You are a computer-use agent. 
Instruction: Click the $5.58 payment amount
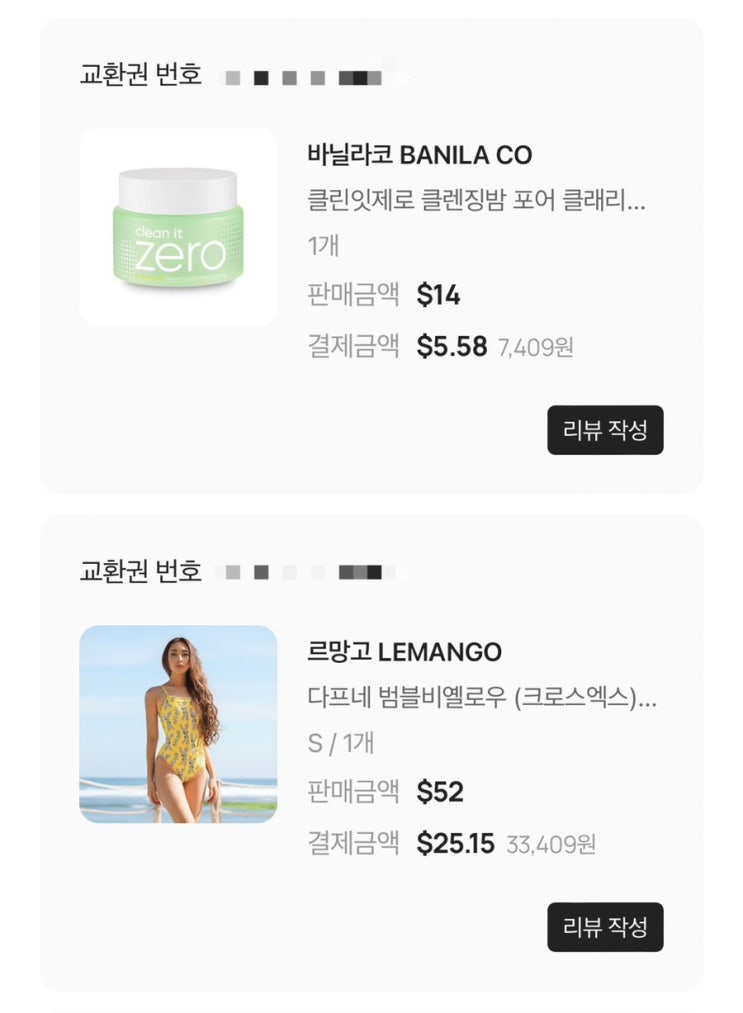(x=452, y=347)
